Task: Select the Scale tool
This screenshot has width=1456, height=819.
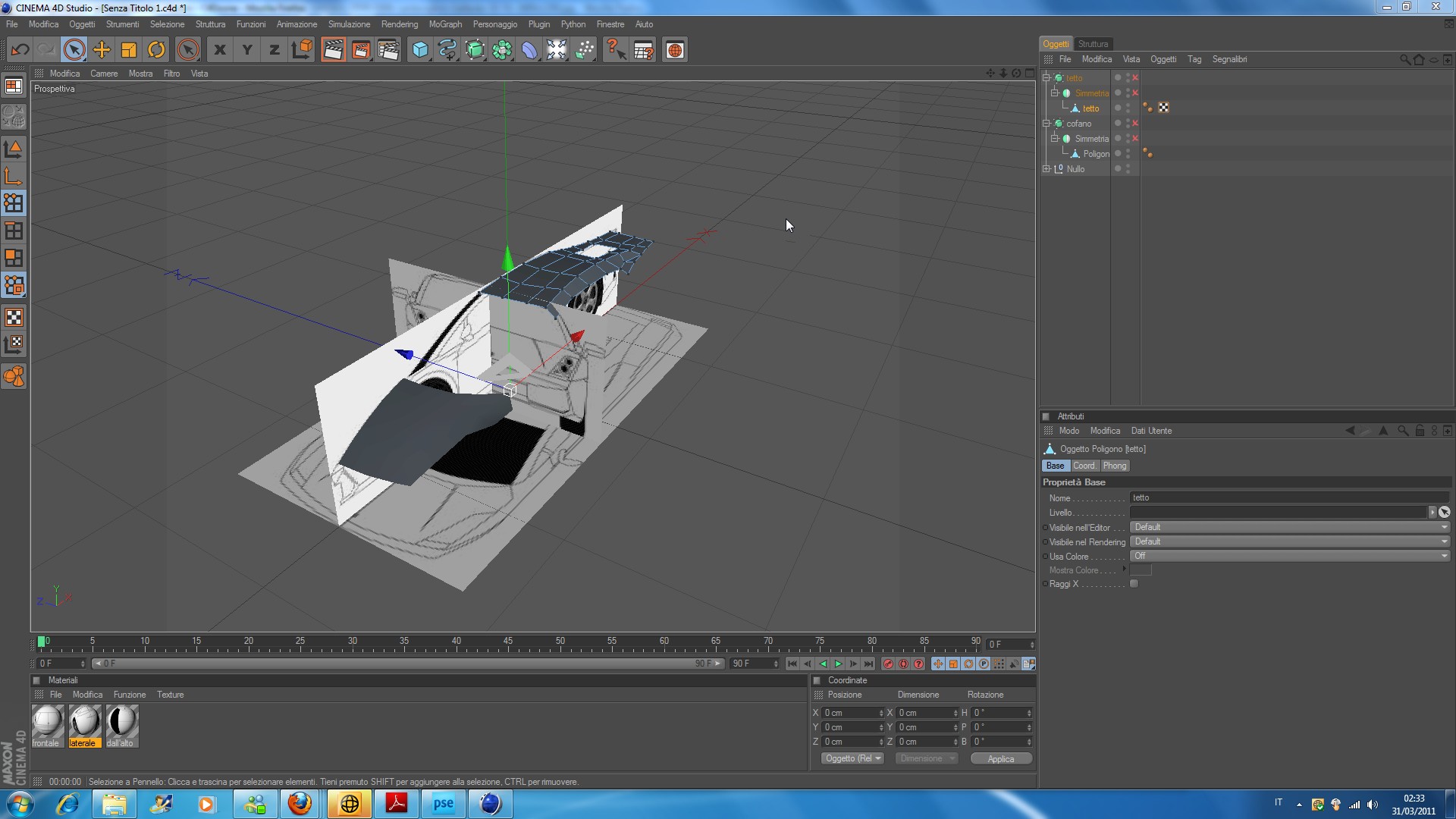Action: coord(129,50)
